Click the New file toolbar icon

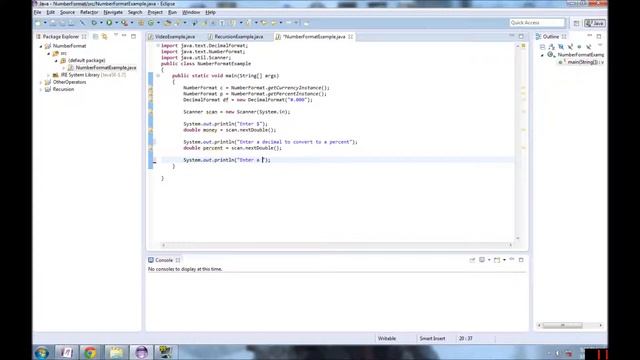coord(38,23)
